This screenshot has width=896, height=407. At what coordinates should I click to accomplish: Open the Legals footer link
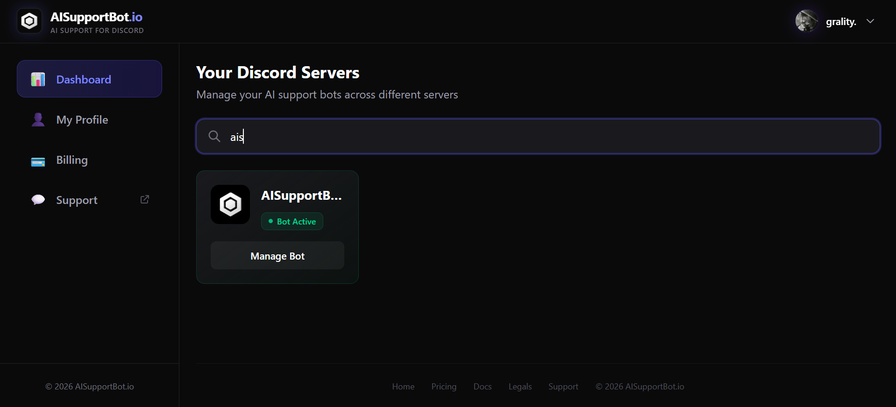(520, 386)
